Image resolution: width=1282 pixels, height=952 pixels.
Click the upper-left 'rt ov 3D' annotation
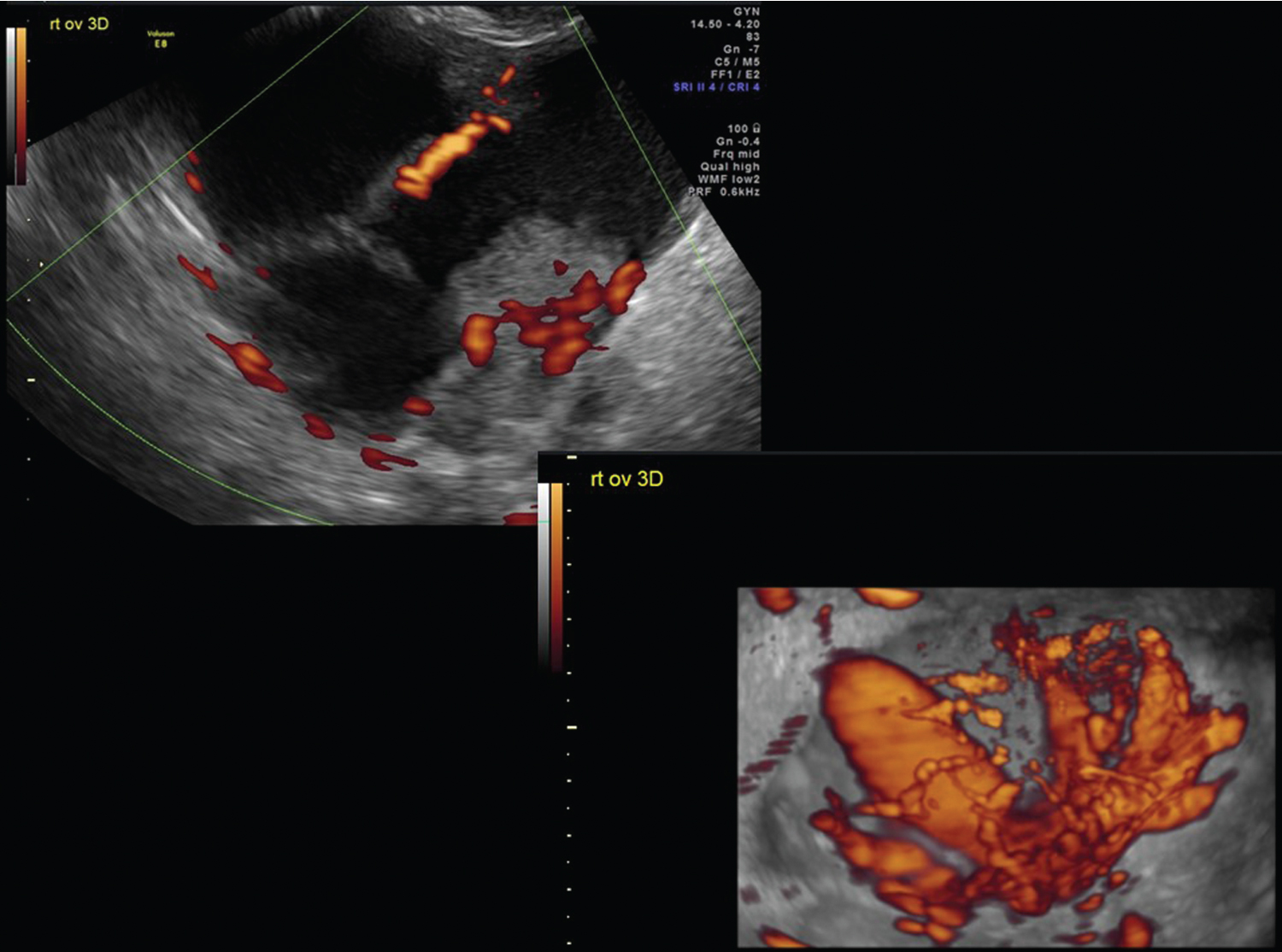(79, 24)
